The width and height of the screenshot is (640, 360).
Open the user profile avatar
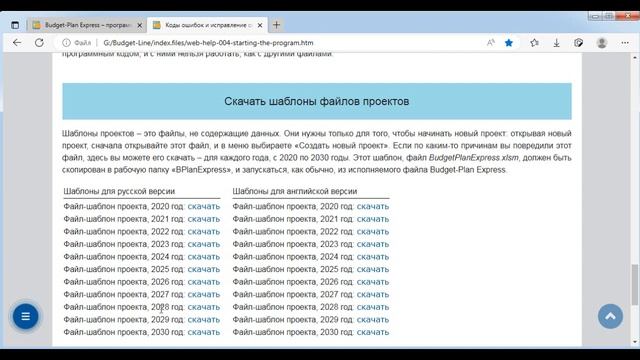(x=602, y=42)
